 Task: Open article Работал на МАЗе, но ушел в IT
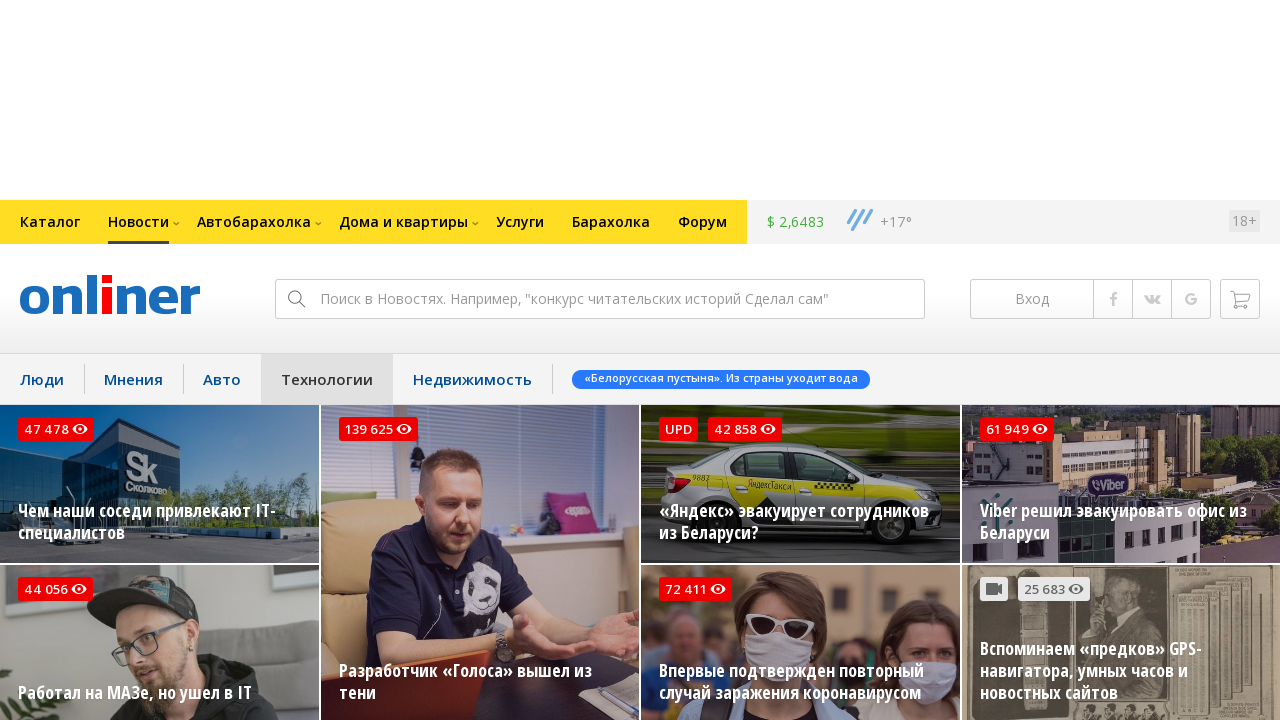[x=135, y=692]
